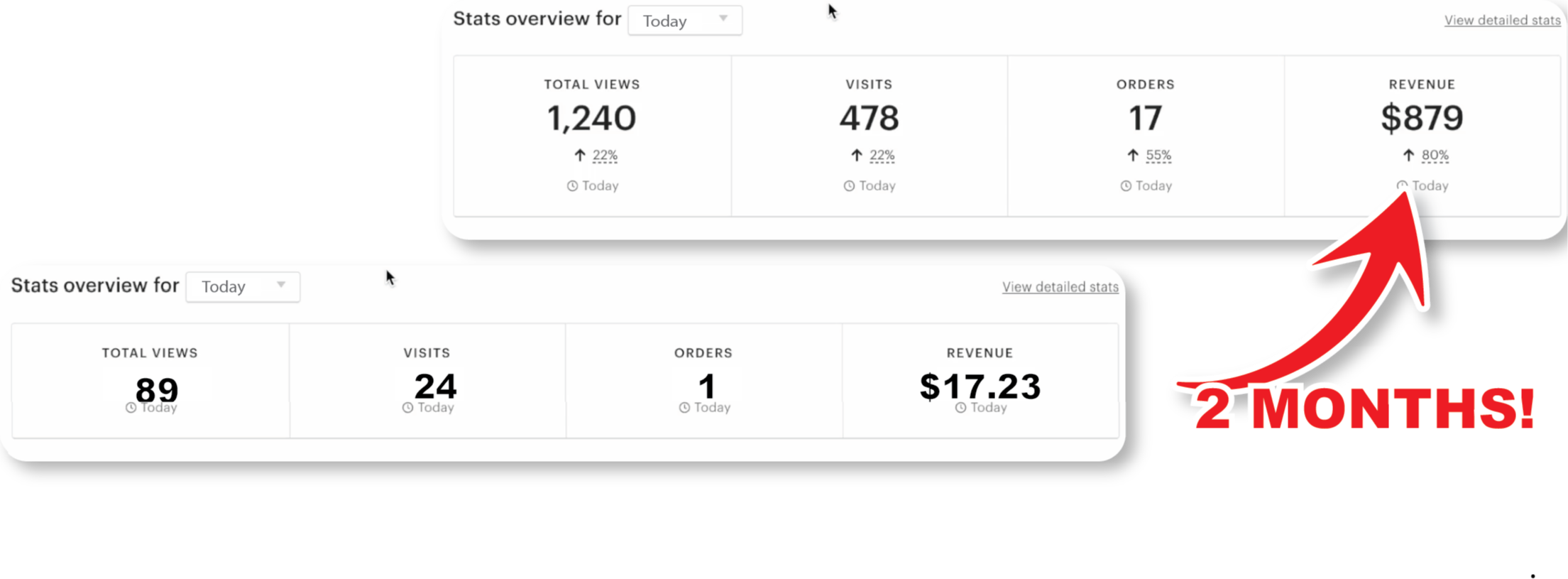Click up arrow icon beside Orders 55%
1568x579 pixels.
1133,156
